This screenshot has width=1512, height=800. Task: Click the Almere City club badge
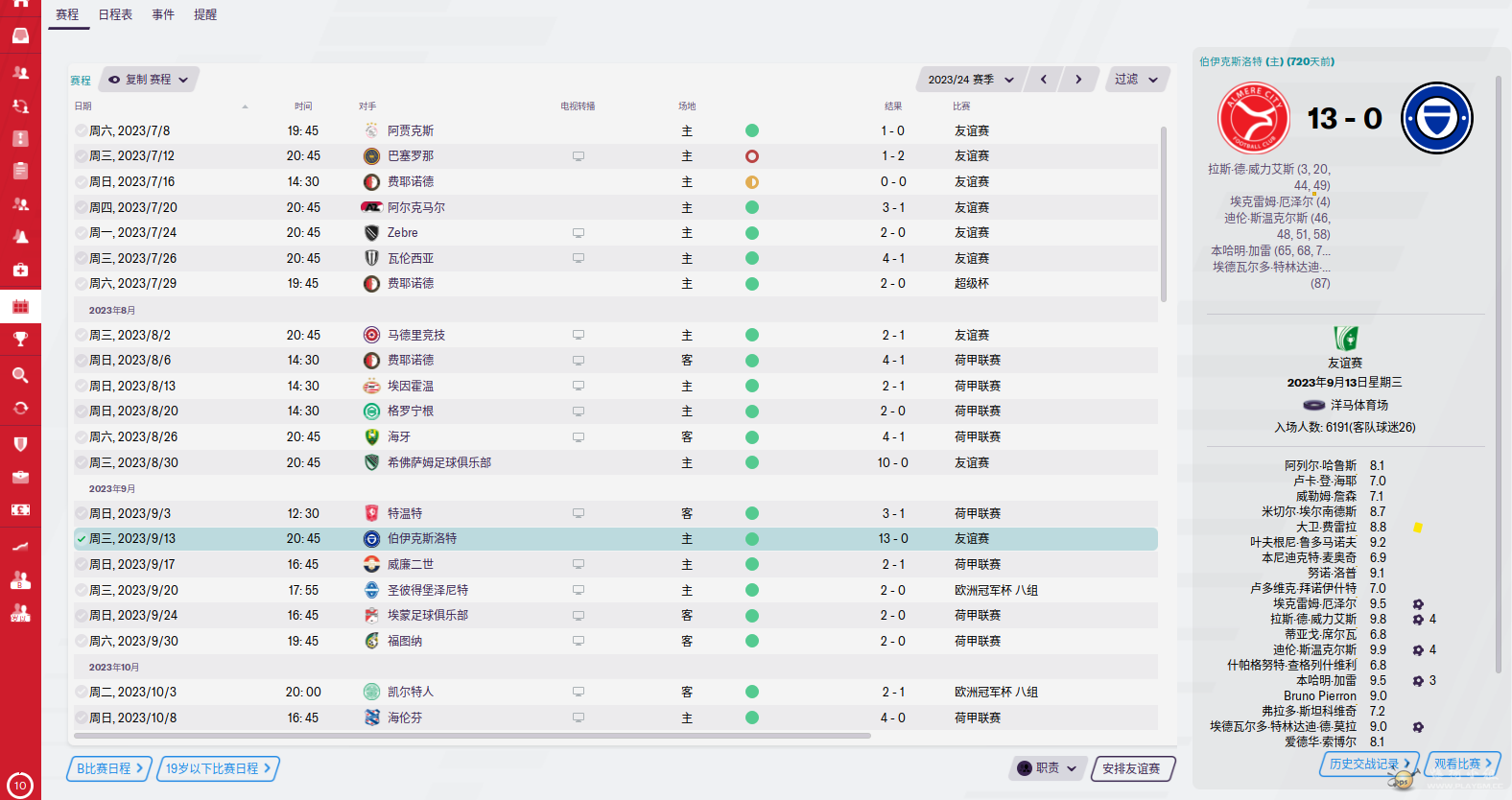pyautogui.click(x=1253, y=119)
